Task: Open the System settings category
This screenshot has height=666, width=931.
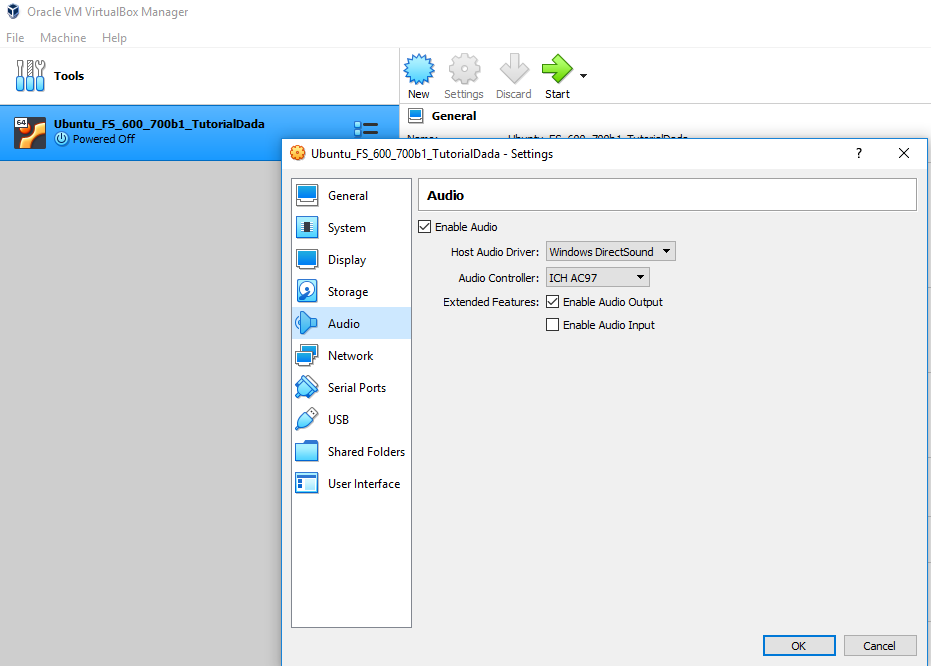Action: [x=346, y=228]
